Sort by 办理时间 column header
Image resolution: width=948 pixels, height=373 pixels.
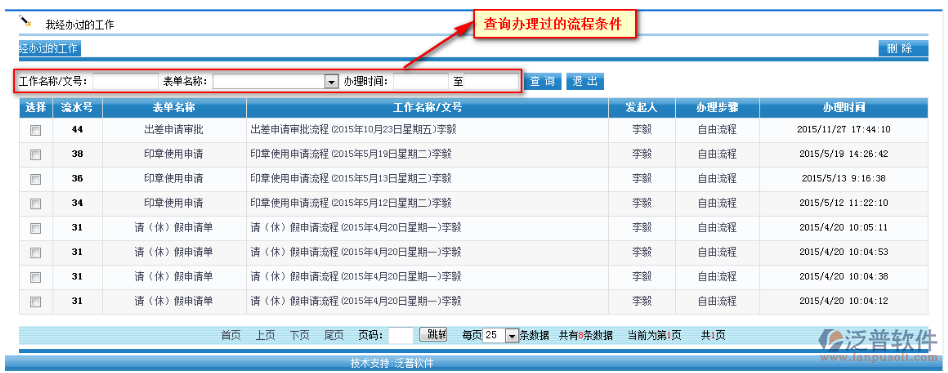tap(843, 108)
